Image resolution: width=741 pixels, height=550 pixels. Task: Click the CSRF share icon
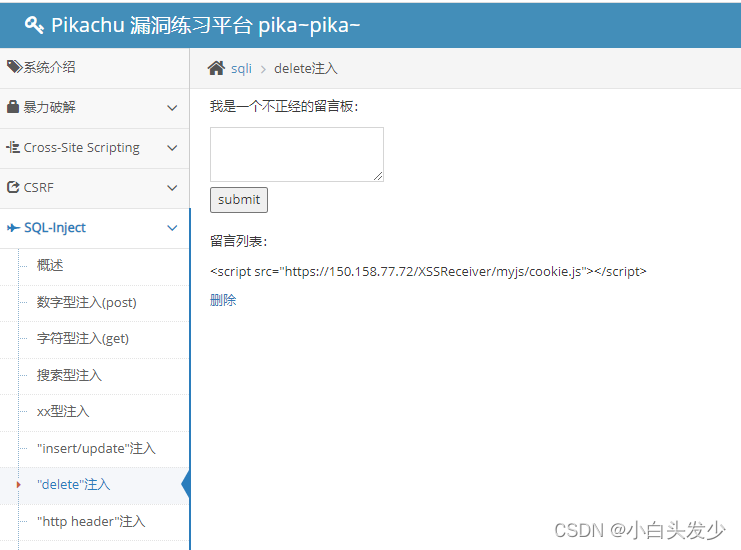pos(13,187)
